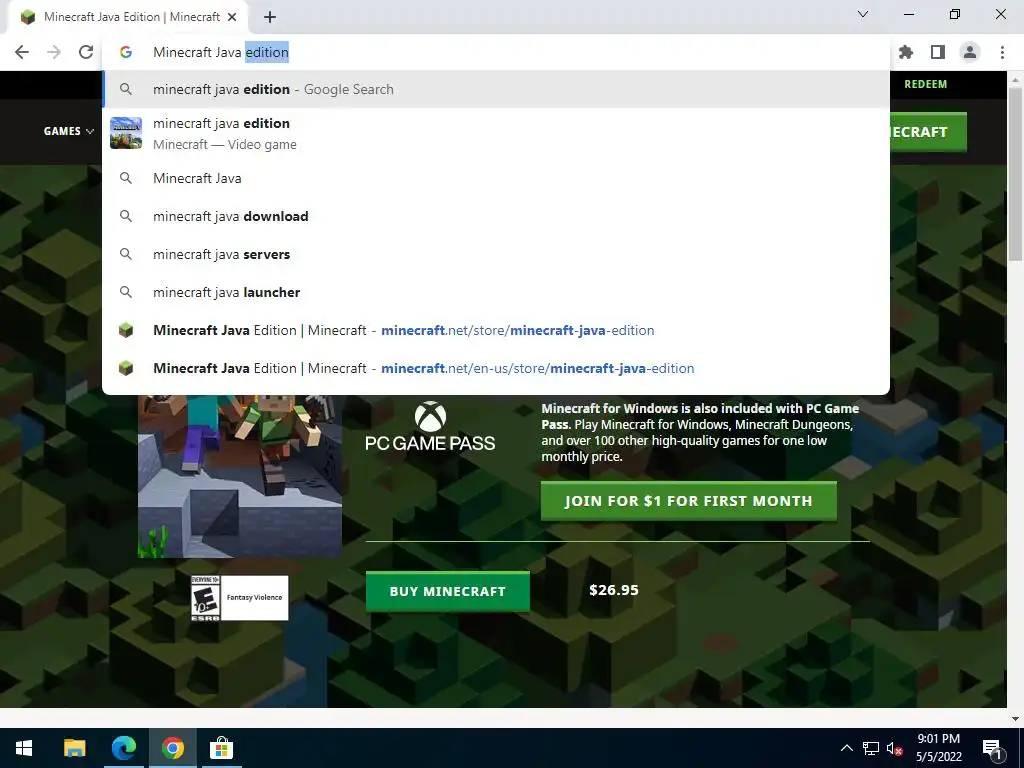Open a new tab with the plus button
The width and height of the screenshot is (1024, 768).
pos(270,18)
